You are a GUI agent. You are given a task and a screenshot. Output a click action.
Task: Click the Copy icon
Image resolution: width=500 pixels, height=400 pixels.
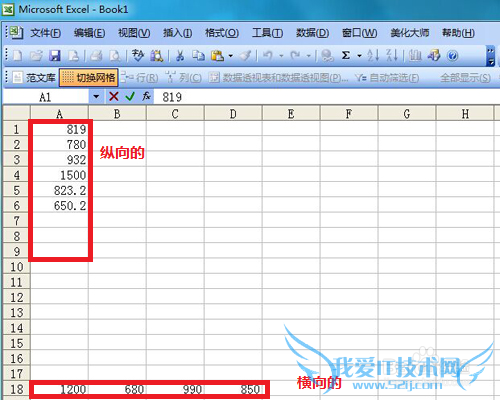point(199,55)
